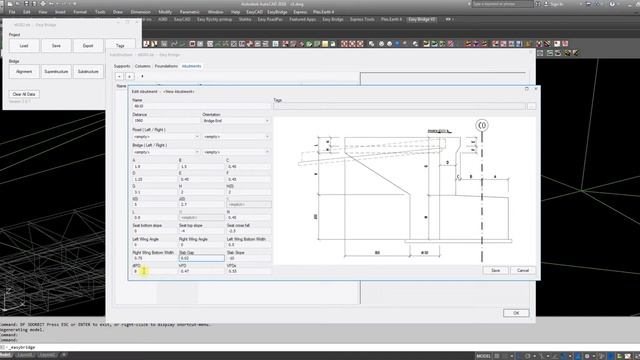This screenshot has width=640, height=360.
Task: Click the D dimension field
Action: pos(155,179)
